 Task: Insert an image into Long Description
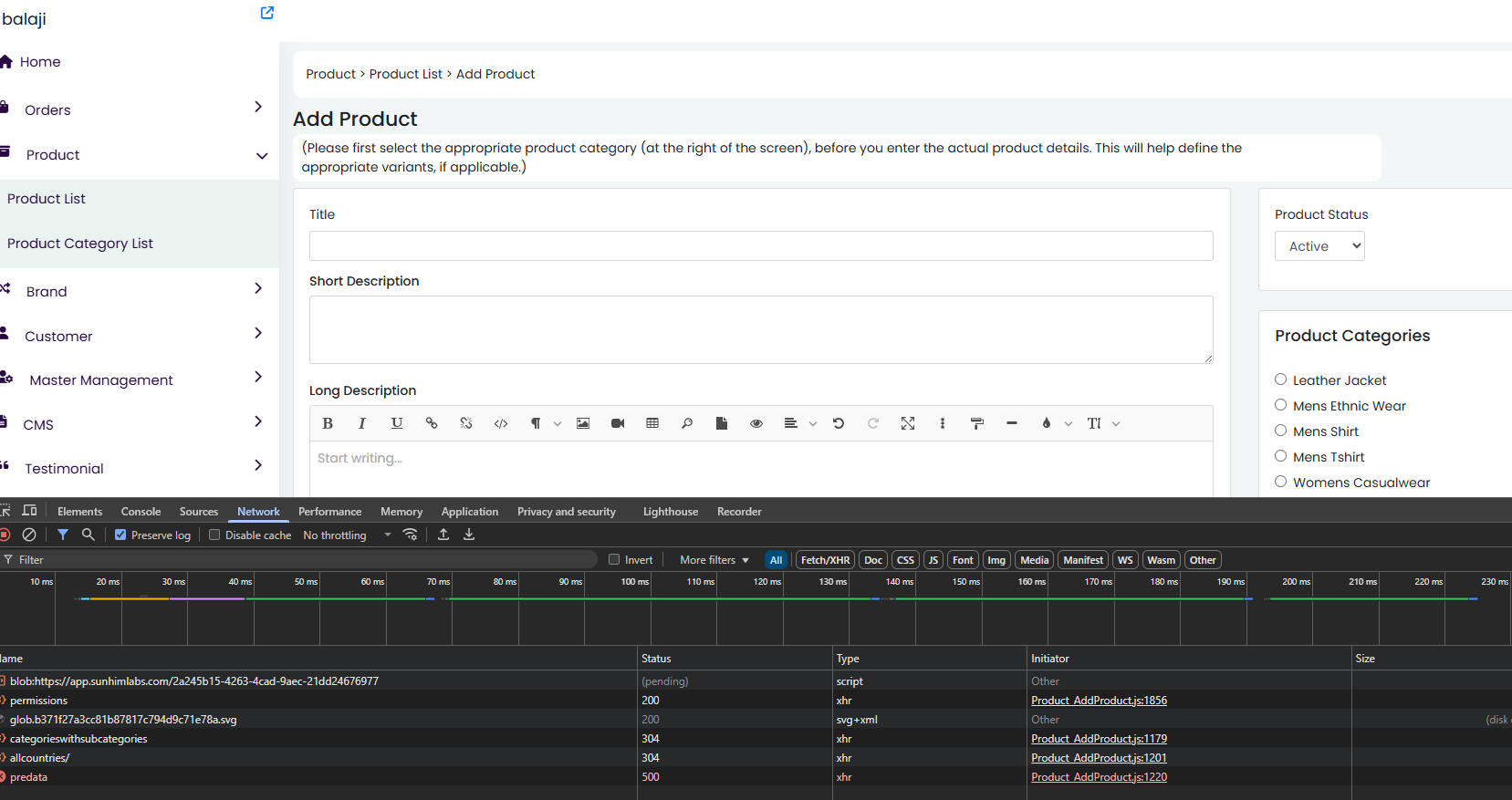[x=583, y=423]
